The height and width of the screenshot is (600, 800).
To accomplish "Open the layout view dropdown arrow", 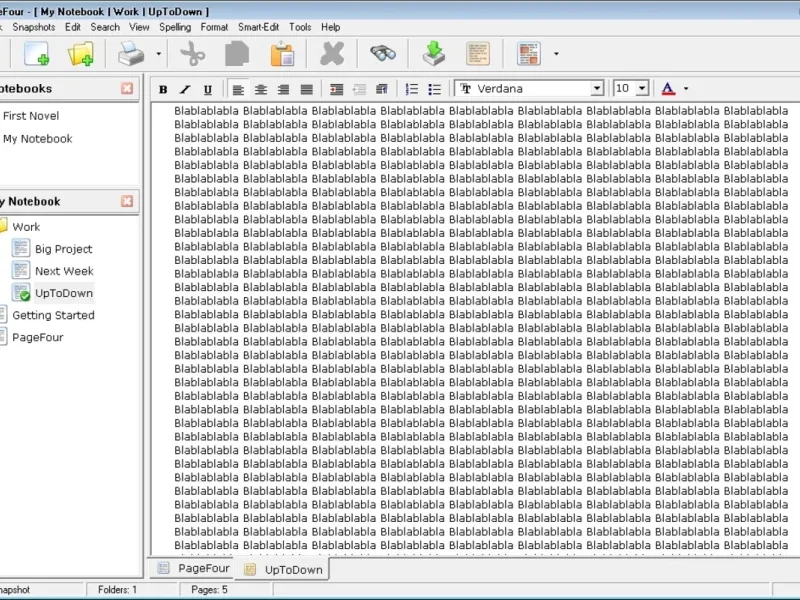I will (x=556, y=54).
